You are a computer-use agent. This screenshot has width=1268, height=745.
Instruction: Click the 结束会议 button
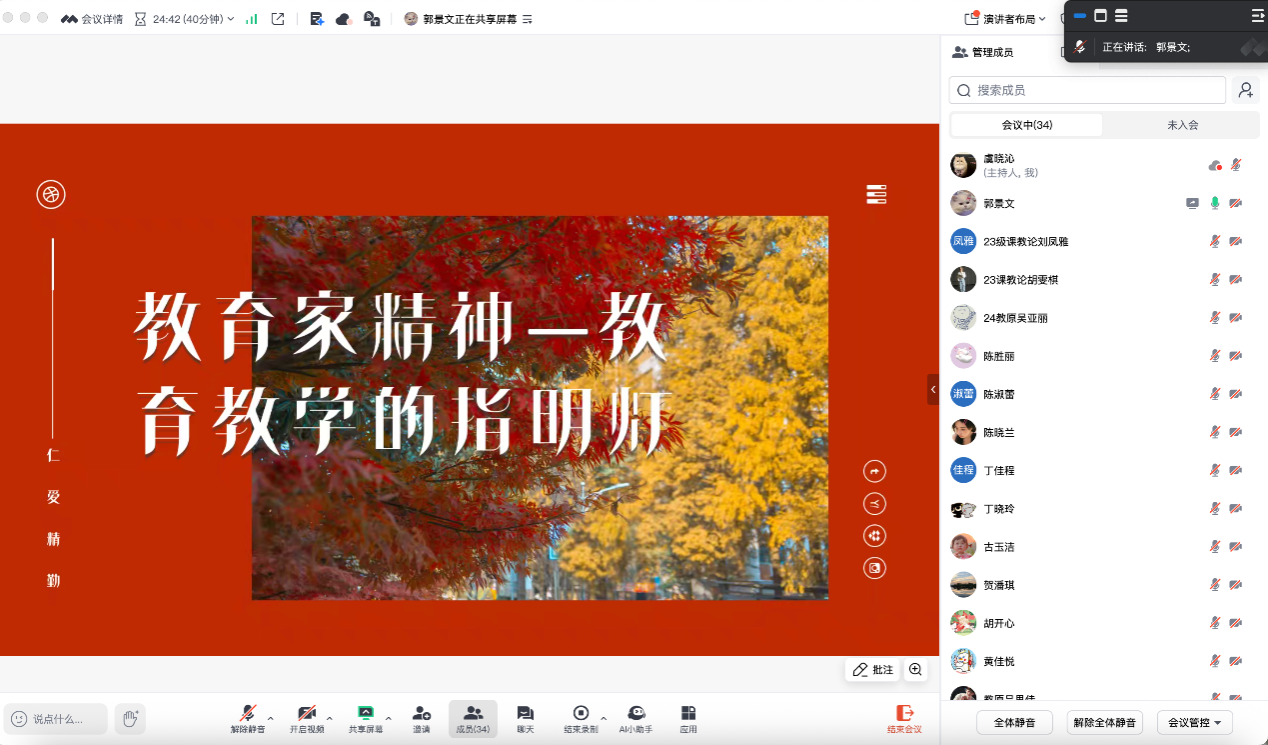point(904,718)
